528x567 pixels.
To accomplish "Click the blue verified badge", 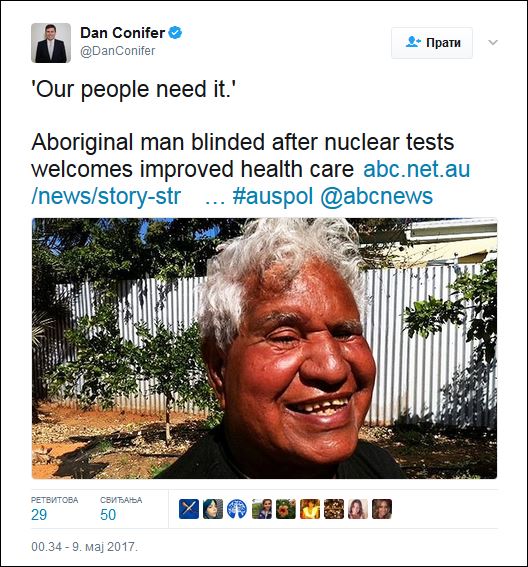I will 175,33.
